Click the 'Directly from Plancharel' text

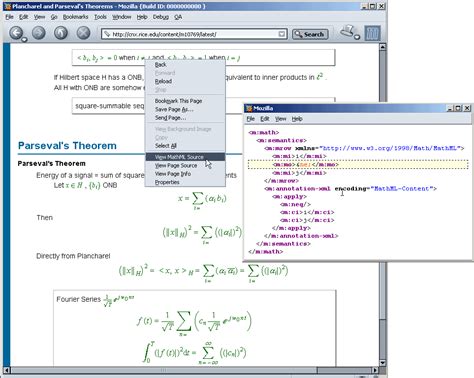(x=73, y=256)
